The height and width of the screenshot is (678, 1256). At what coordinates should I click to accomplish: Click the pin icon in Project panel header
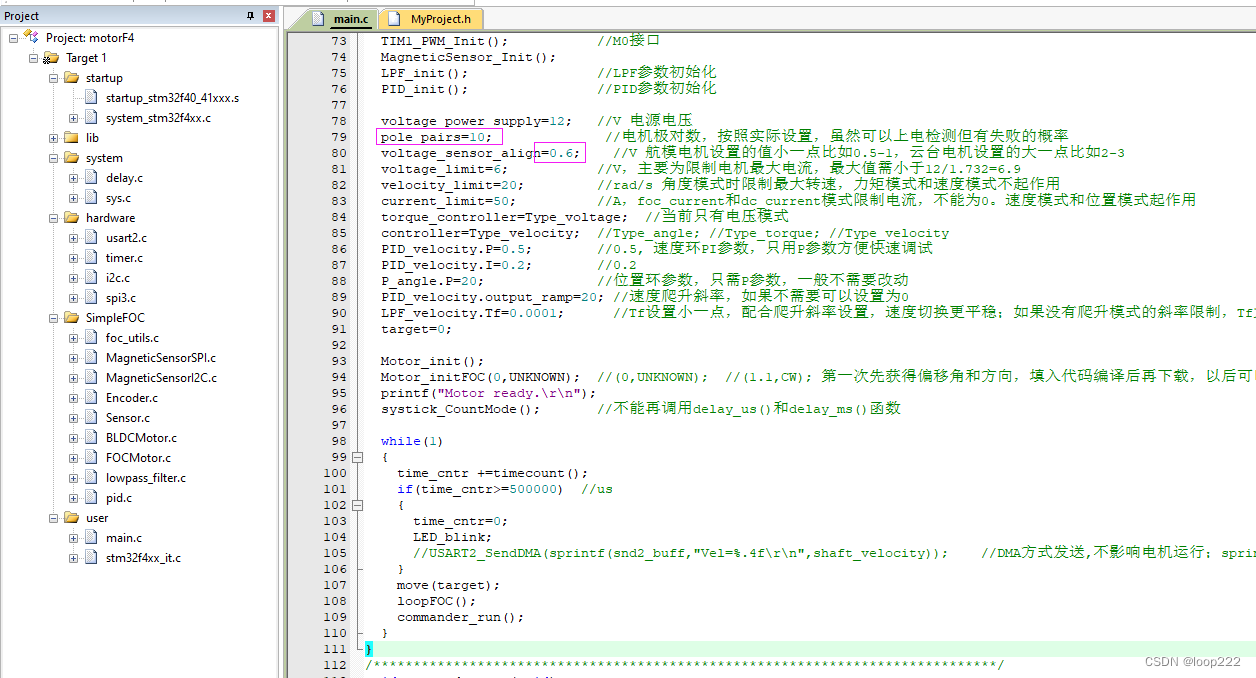pos(251,16)
